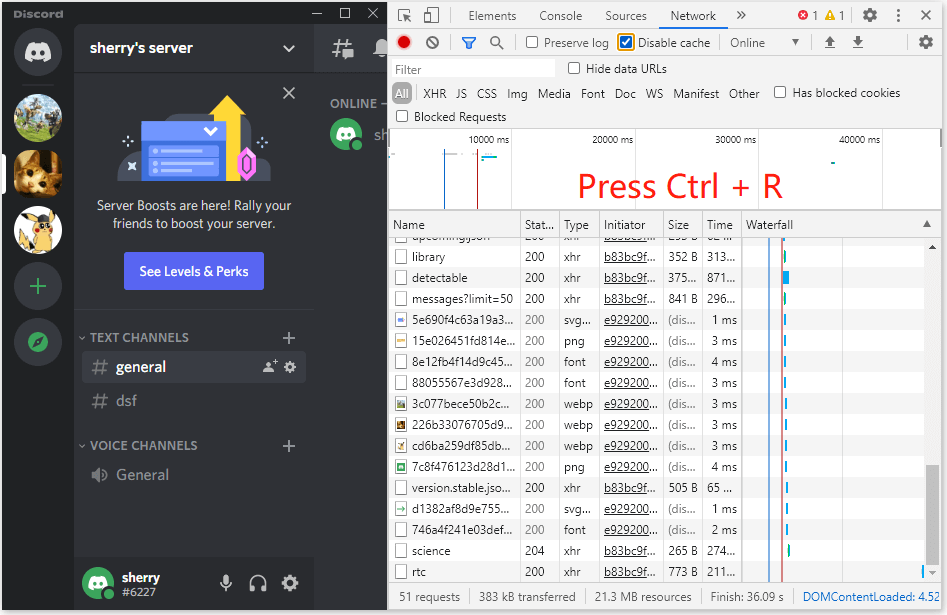The image size is (947, 615).
Task: Create a new voice channel
Action: [x=289, y=446]
